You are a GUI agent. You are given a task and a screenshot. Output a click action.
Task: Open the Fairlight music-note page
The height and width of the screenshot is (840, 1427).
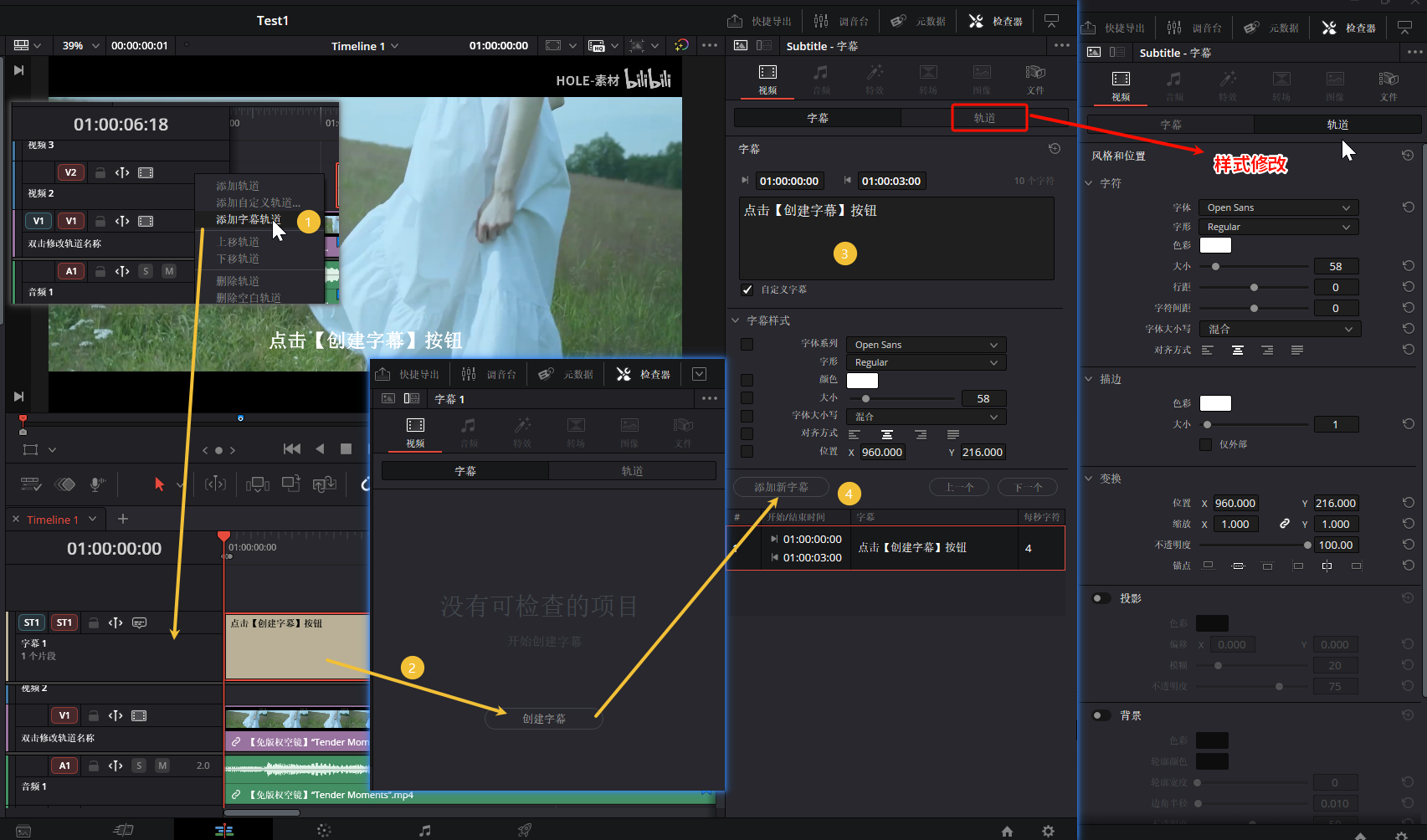[x=424, y=830]
